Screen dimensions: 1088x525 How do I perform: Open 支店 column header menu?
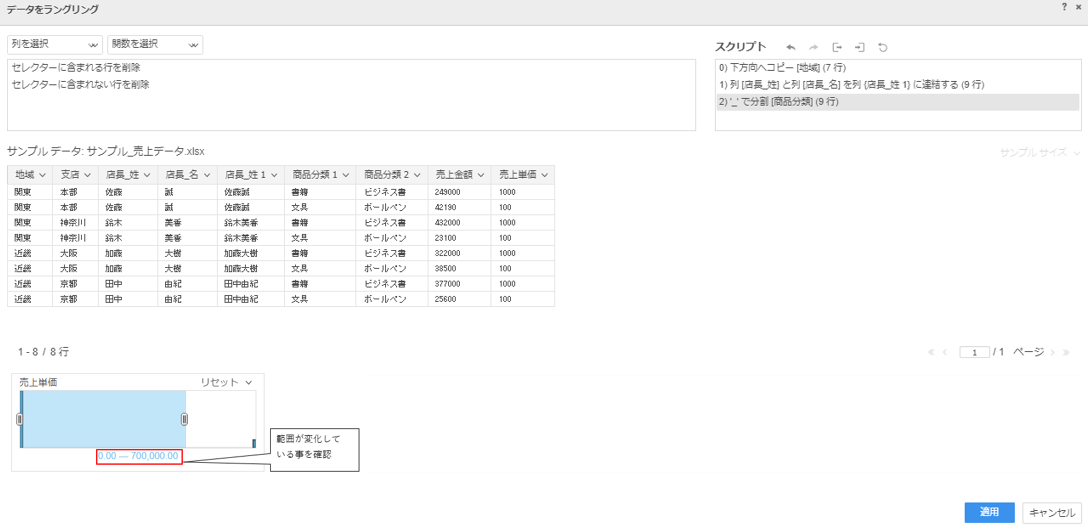[87, 175]
